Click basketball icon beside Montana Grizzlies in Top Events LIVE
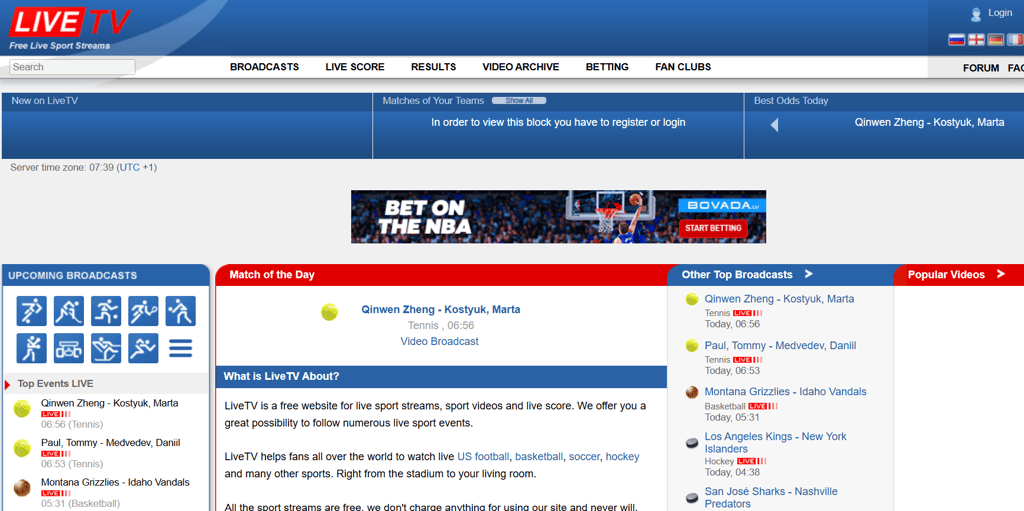1024x511 pixels. 22,487
